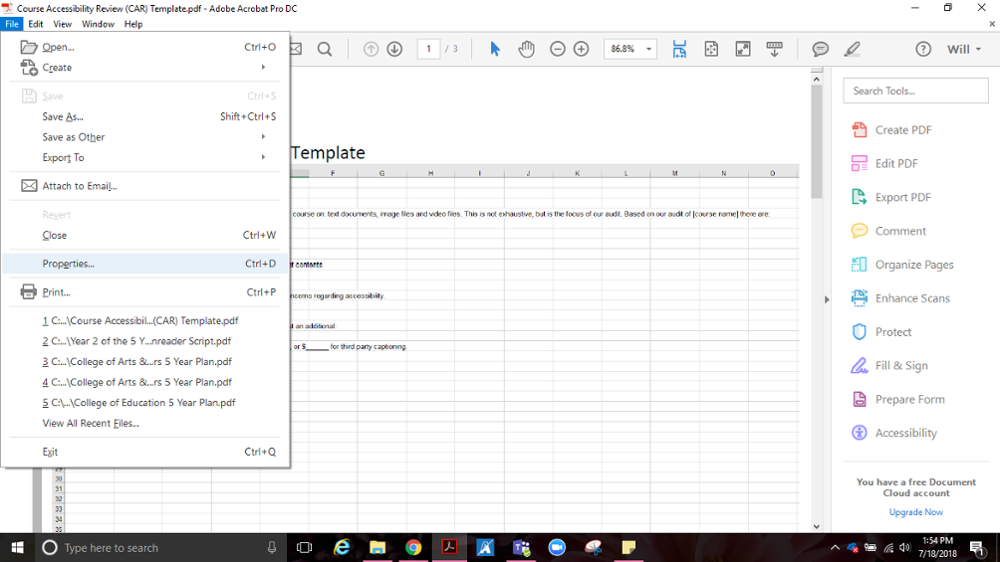Select Attach to Email...
The height and width of the screenshot is (562, 1000).
point(145,186)
